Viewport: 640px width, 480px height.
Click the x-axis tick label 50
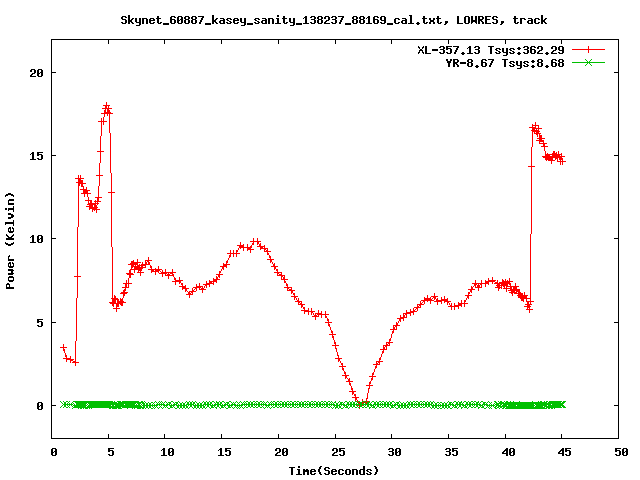pyautogui.click(x=621, y=452)
